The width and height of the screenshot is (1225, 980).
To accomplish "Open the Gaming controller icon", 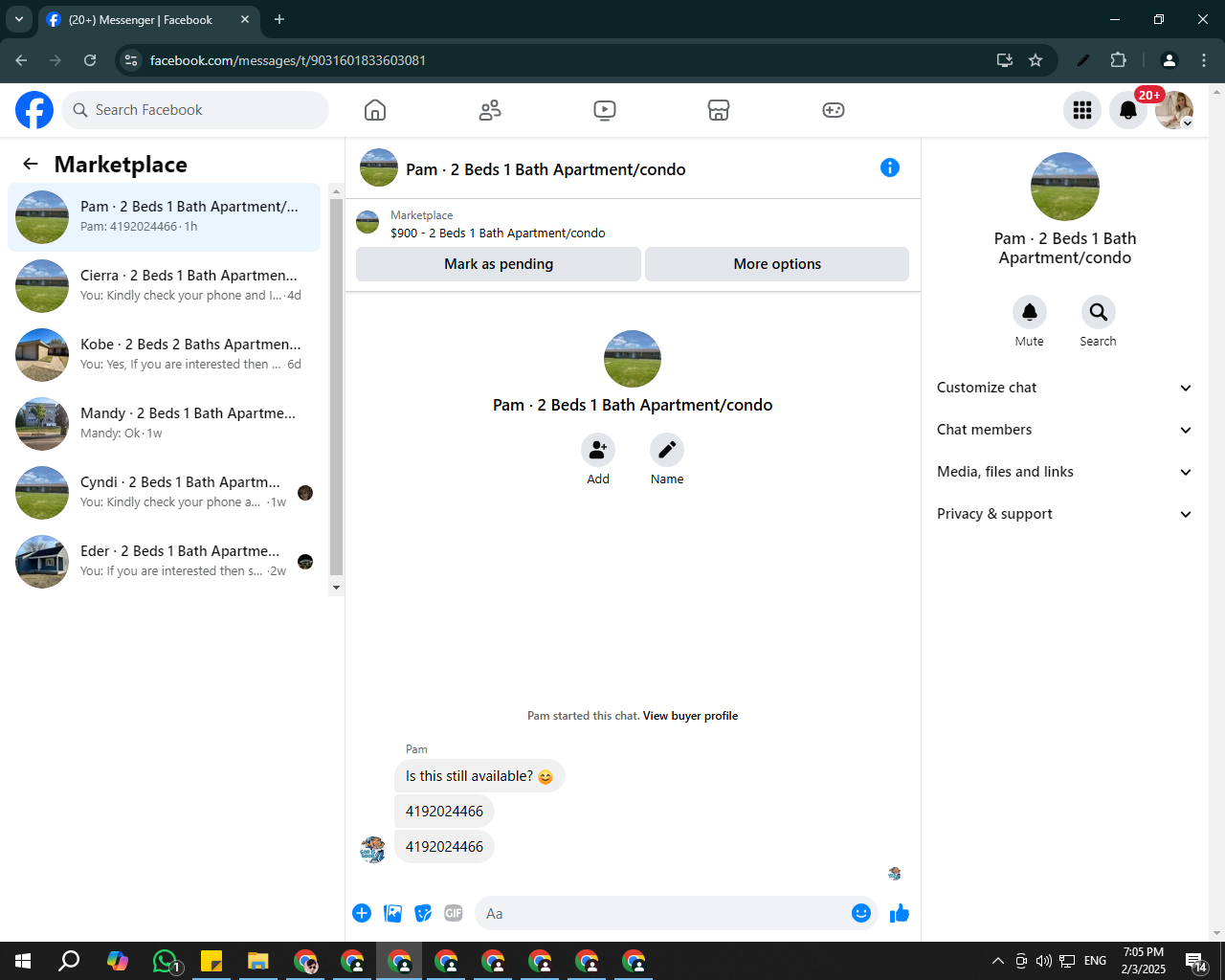I will tap(834, 110).
